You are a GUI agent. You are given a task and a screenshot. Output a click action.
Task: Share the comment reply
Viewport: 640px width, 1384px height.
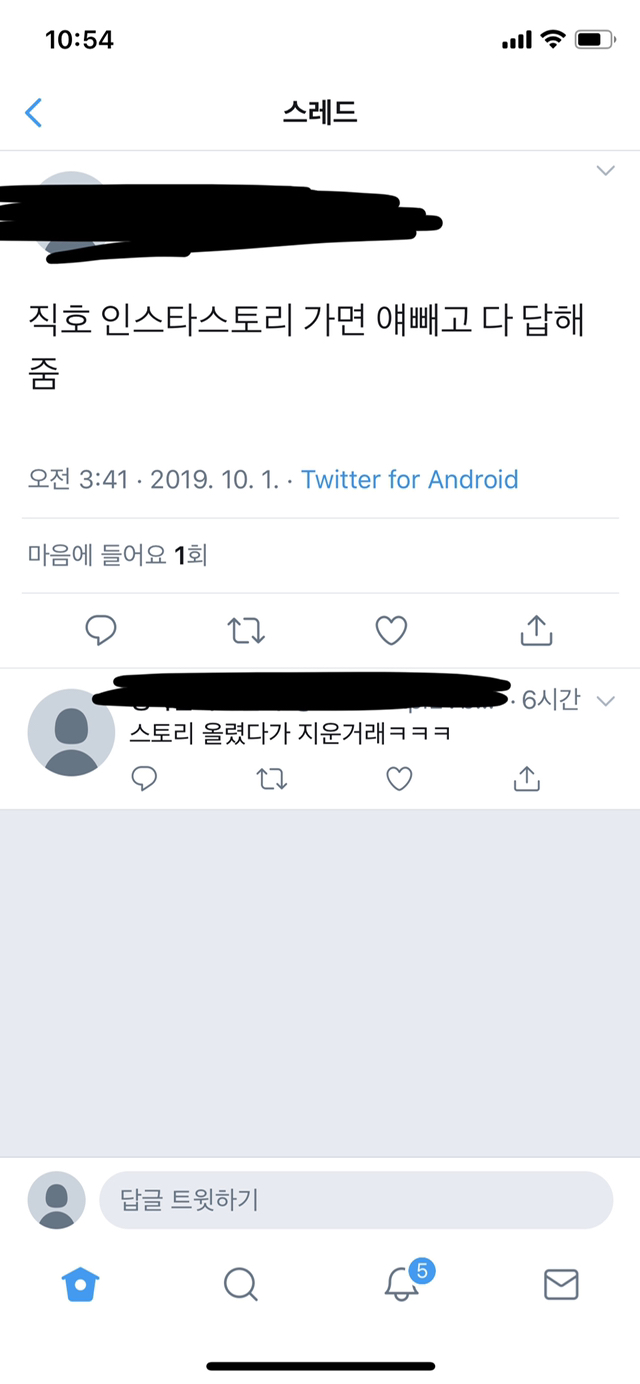[x=527, y=778]
